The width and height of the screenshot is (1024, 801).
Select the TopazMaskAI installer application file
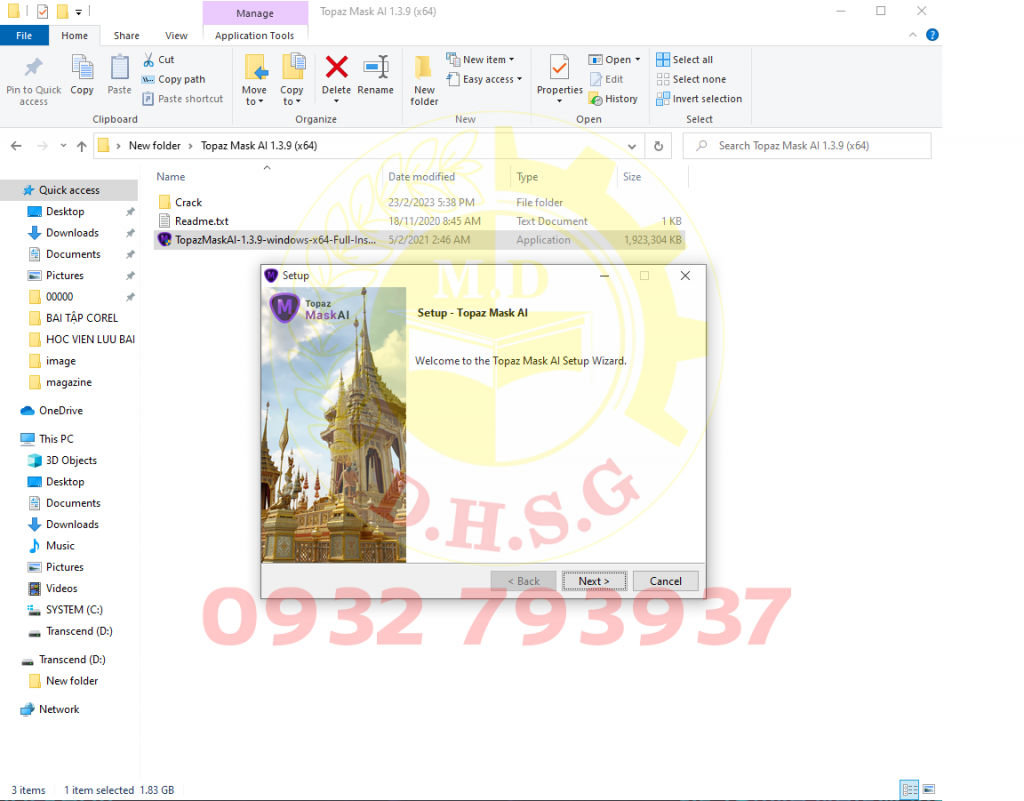point(419,240)
